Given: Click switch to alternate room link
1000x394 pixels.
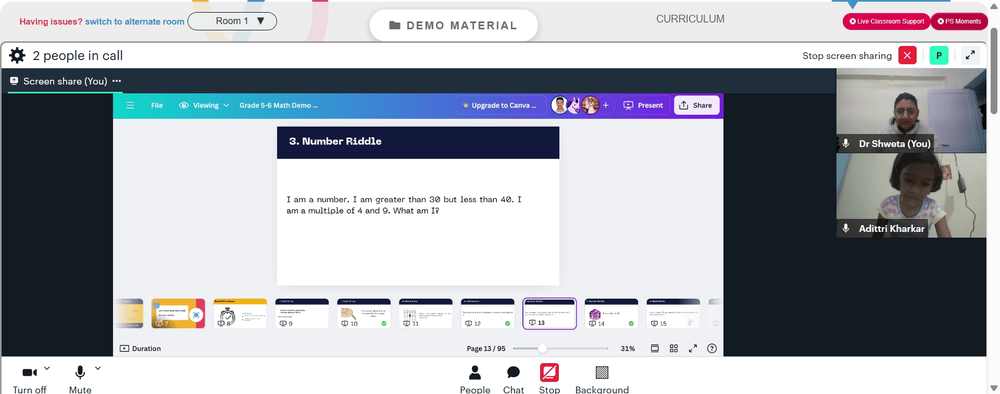Looking at the screenshot, I should point(135,22).
